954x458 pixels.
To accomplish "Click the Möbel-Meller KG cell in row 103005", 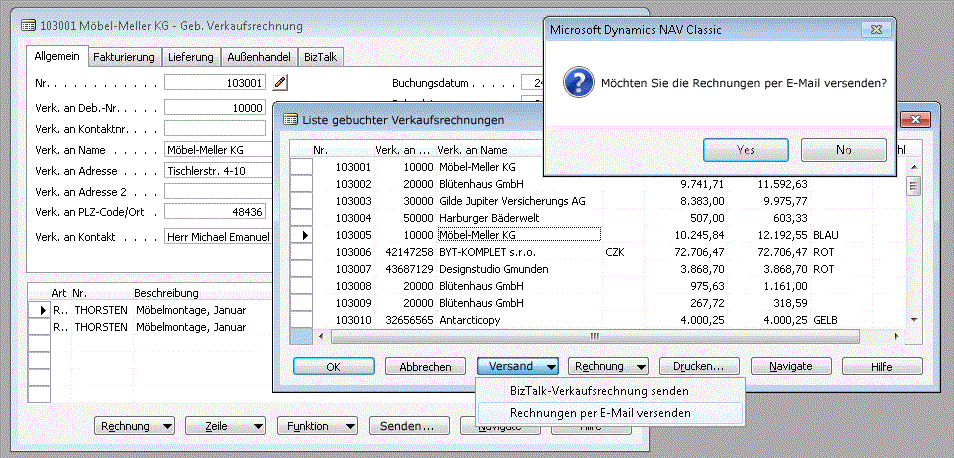I will 519,235.
